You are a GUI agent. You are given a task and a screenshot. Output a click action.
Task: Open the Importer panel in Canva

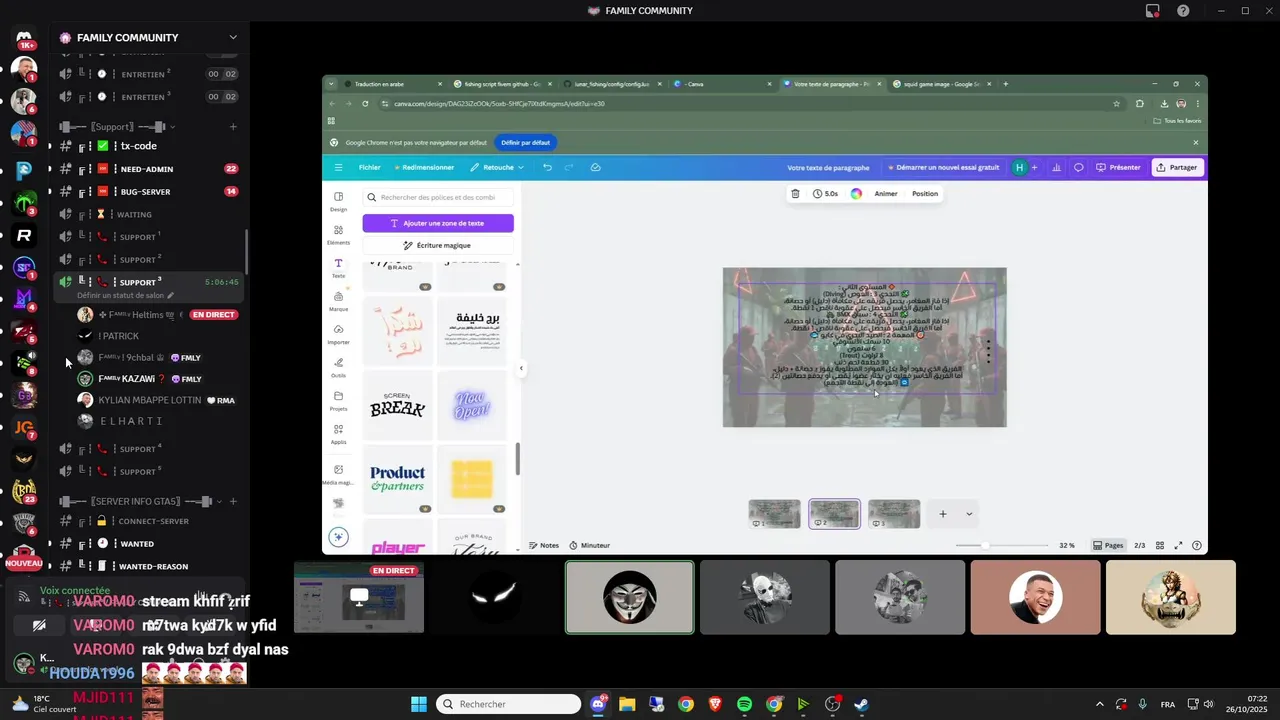(x=338, y=334)
